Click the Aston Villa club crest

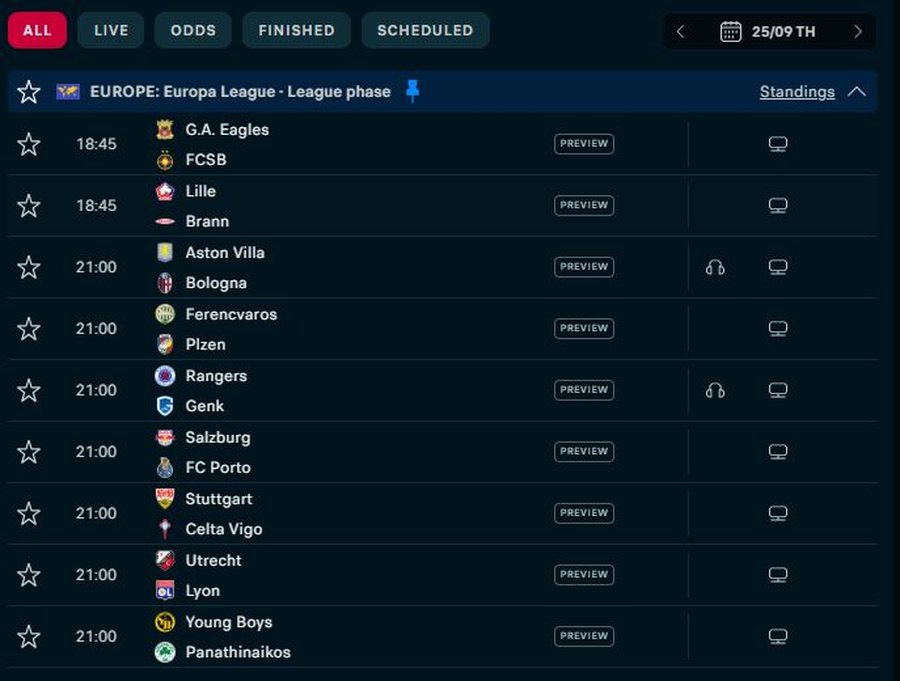pyautogui.click(x=165, y=253)
